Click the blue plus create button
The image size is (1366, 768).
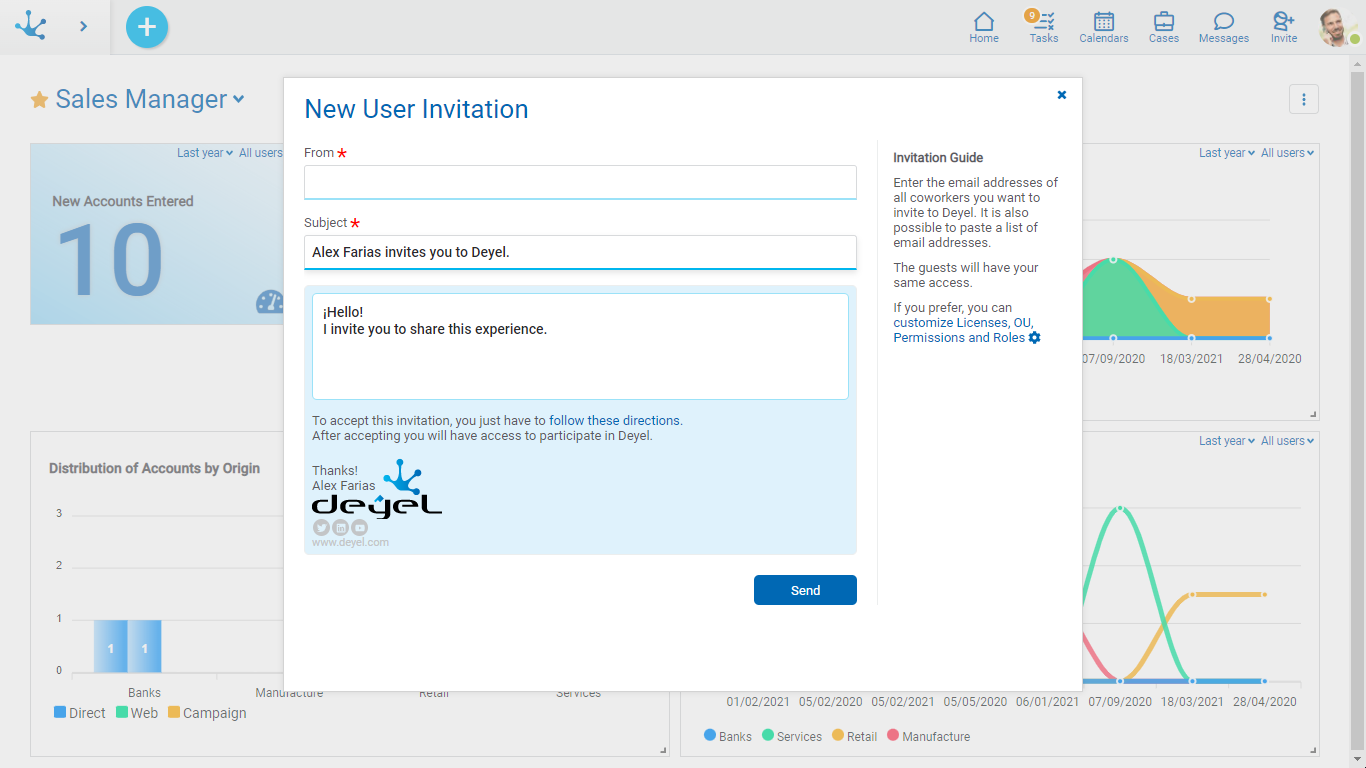pos(147,27)
